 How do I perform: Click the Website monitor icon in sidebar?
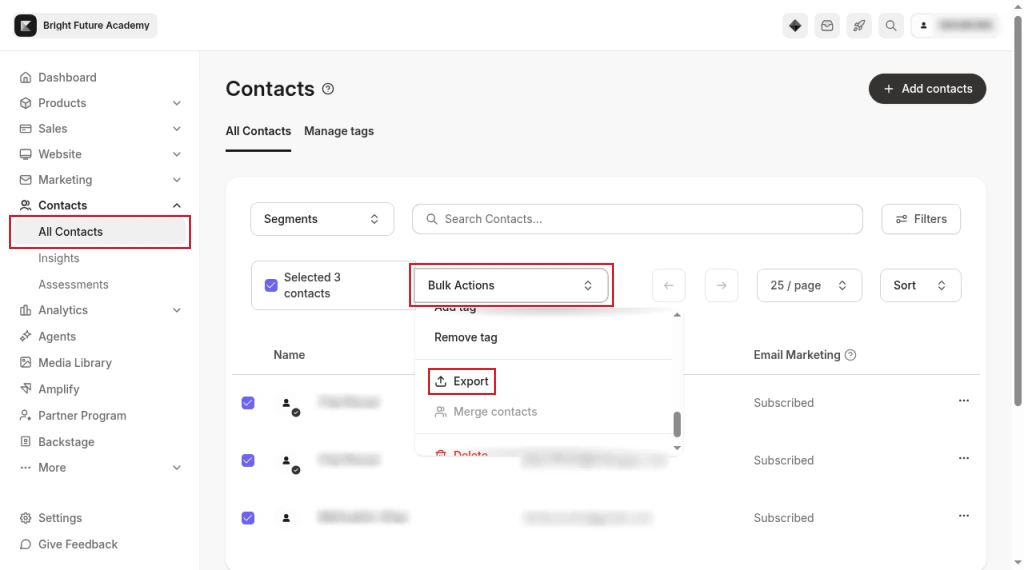tap(25, 154)
